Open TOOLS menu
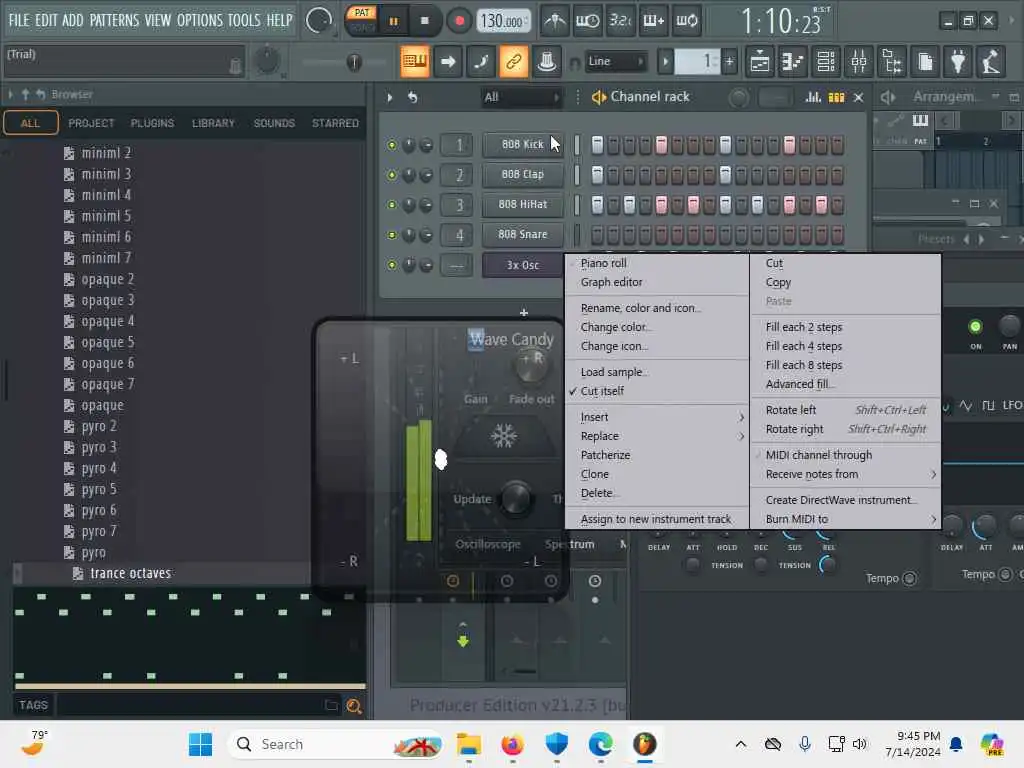The width and height of the screenshot is (1024, 768). (x=244, y=20)
